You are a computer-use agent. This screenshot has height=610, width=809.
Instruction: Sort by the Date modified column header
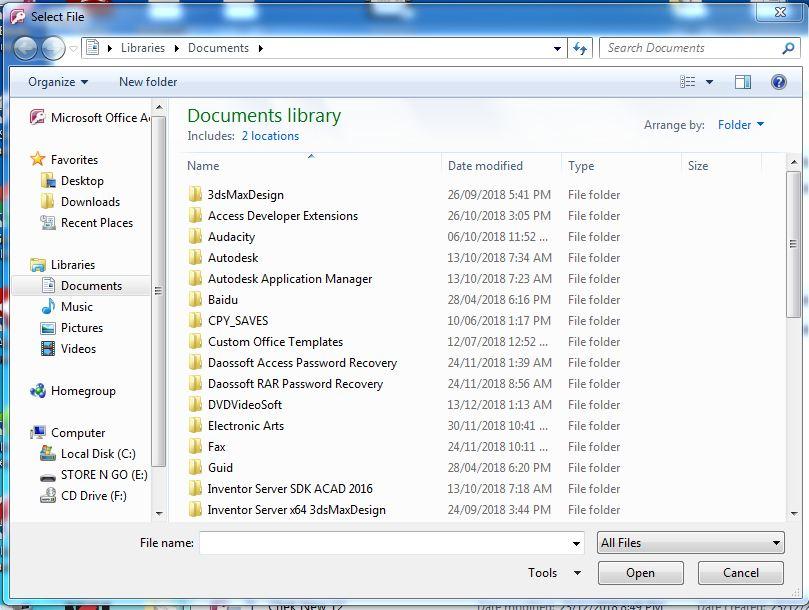(485, 166)
